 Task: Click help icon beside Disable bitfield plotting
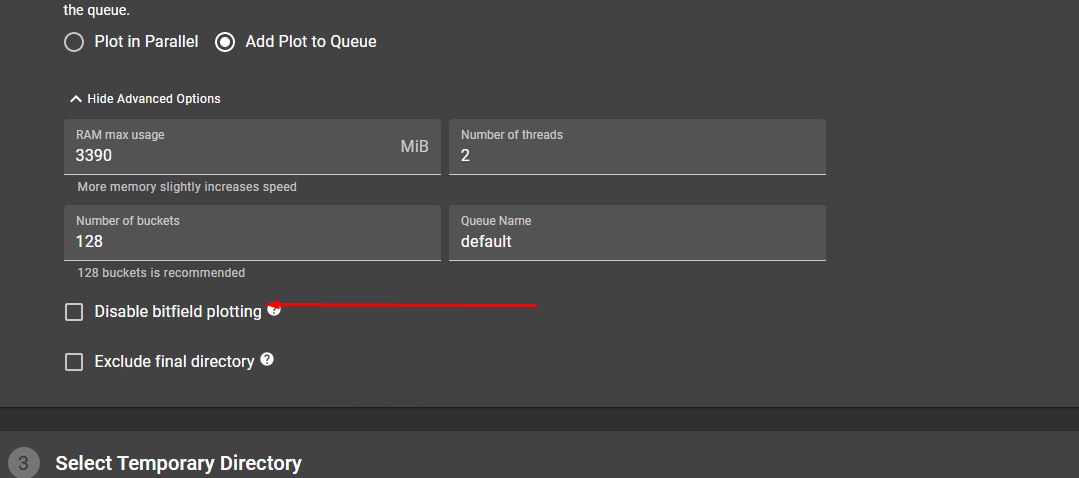tap(274, 310)
